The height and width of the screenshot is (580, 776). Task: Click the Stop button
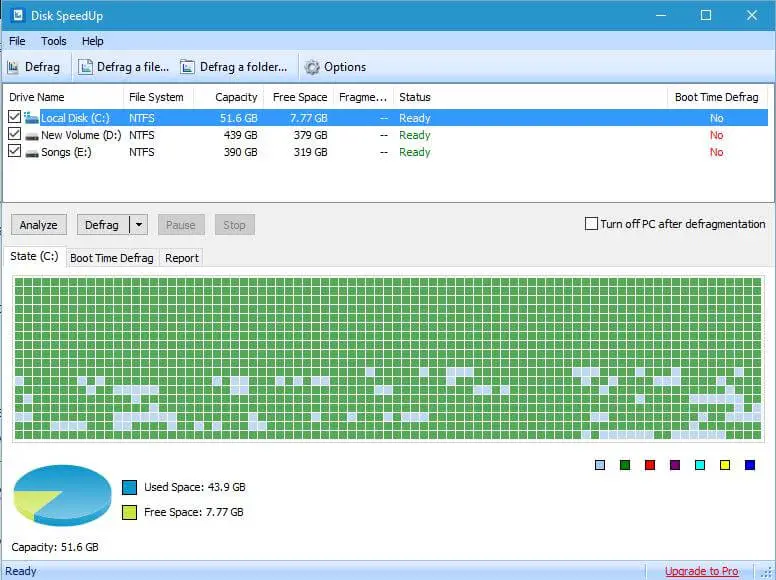[x=235, y=225]
